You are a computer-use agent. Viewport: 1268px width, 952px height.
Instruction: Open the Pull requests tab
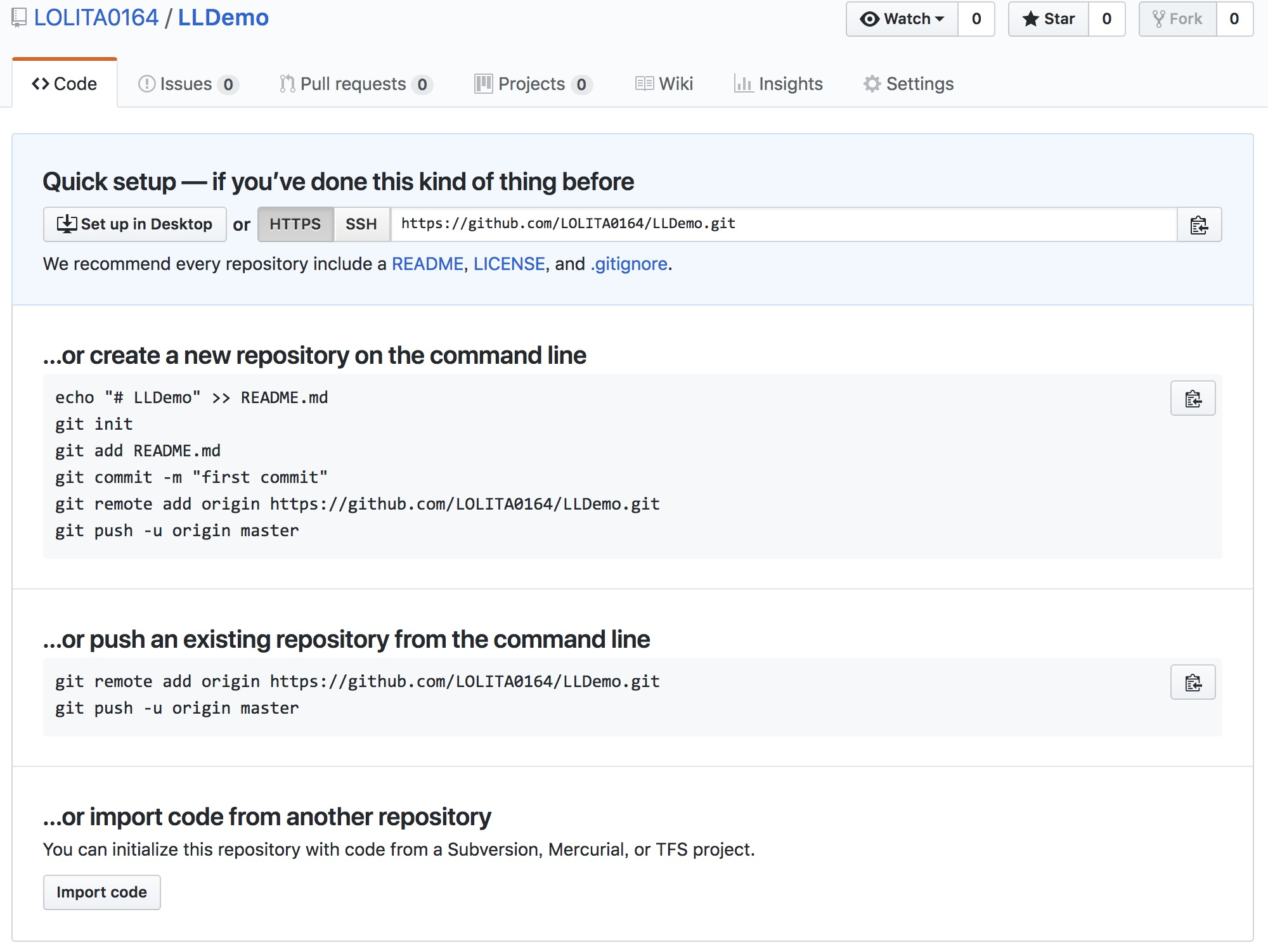pyautogui.click(x=356, y=84)
